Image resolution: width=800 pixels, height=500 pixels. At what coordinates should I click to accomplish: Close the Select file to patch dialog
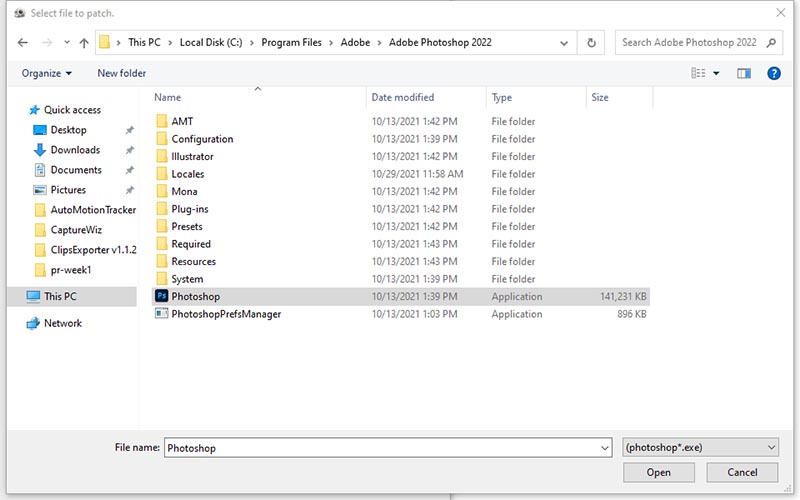coord(781,13)
